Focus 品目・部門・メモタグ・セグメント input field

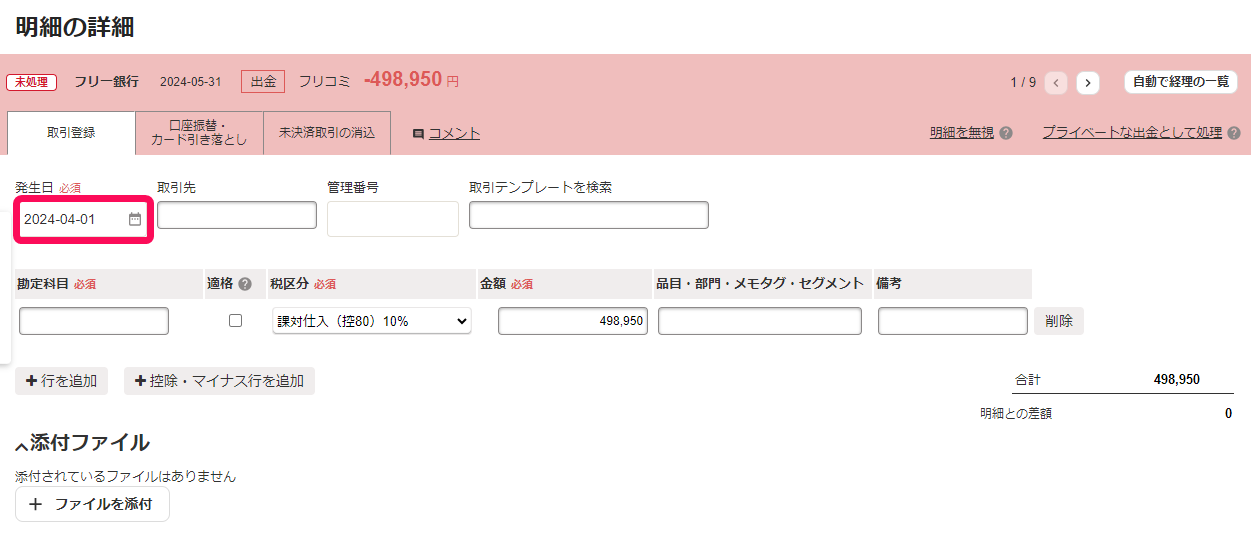(760, 321)
